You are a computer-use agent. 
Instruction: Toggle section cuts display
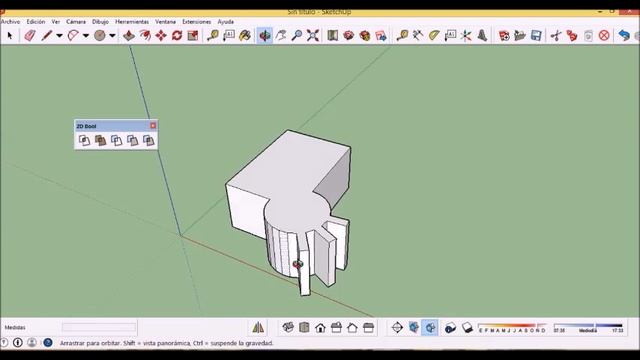(430, 327)
